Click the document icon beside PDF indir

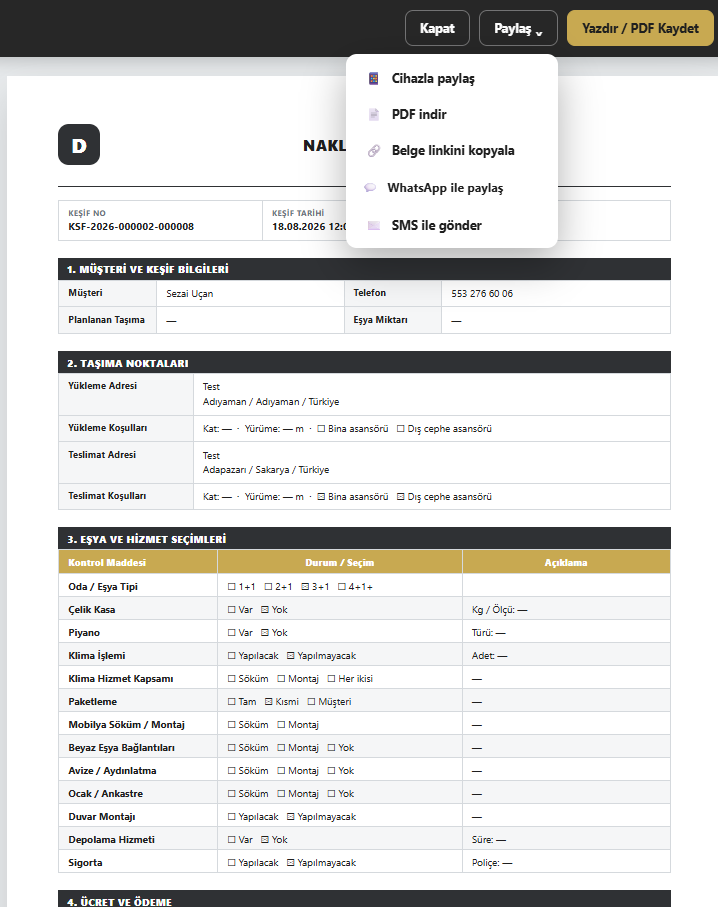(374, 115)
